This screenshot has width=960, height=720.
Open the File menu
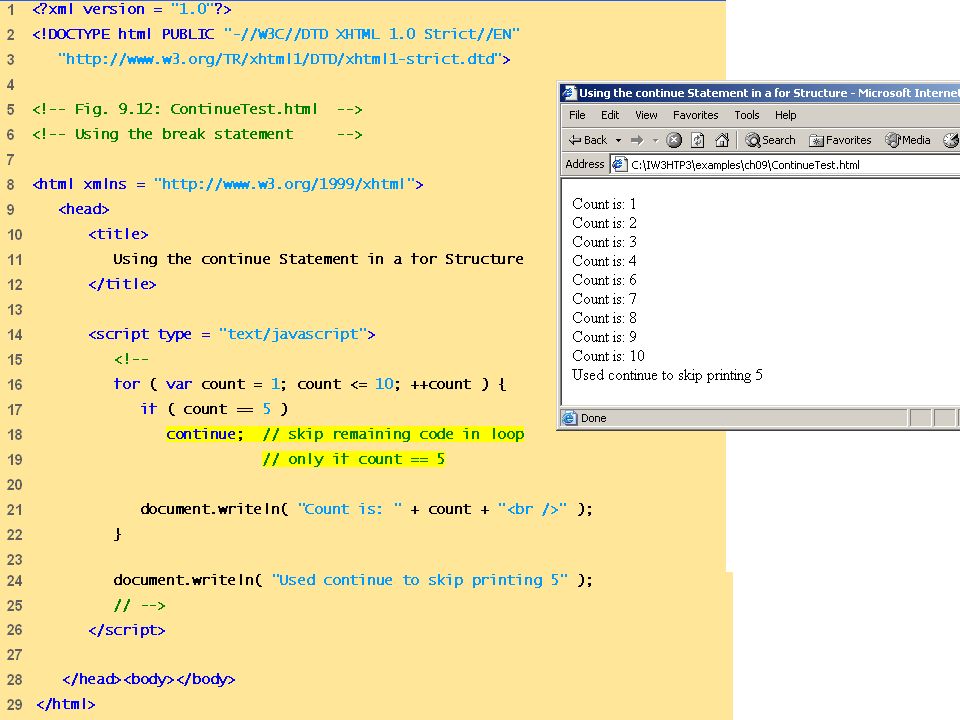[x=577, y=115]
